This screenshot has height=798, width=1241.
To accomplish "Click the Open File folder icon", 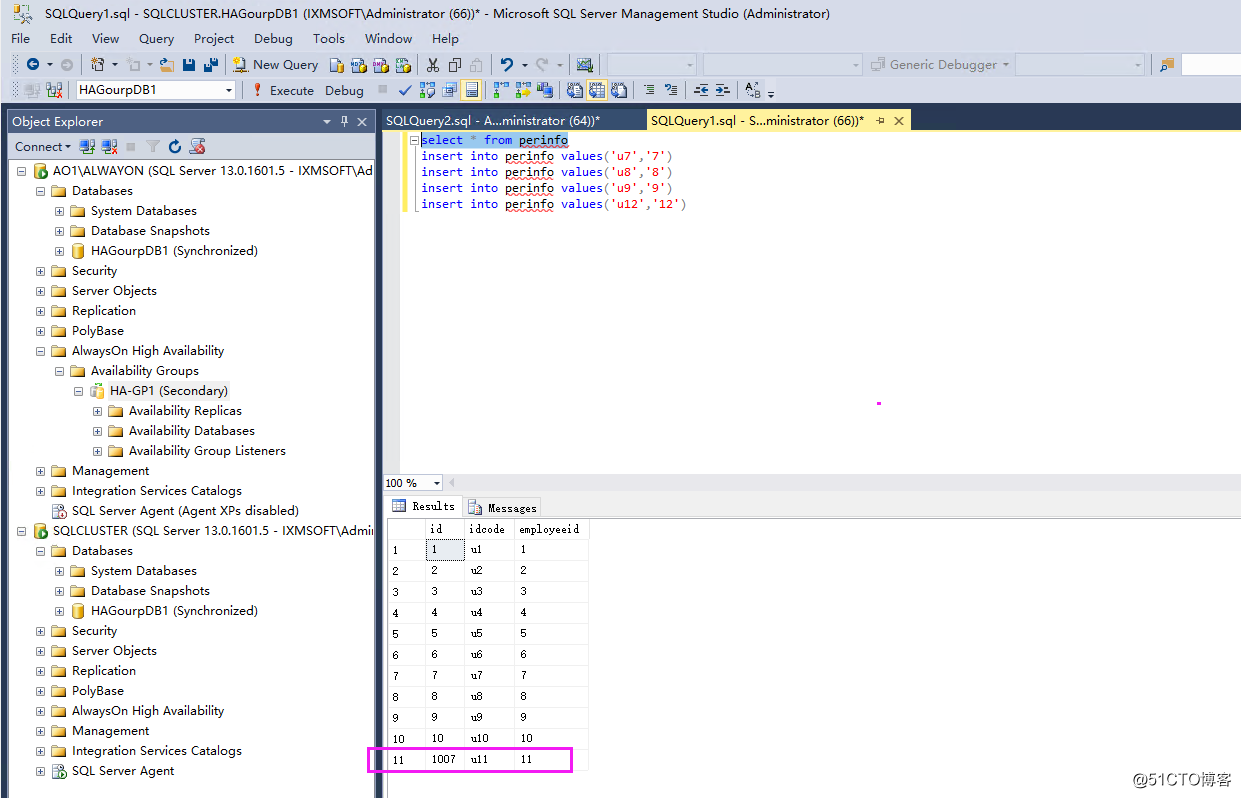I will tap(166, 65).
